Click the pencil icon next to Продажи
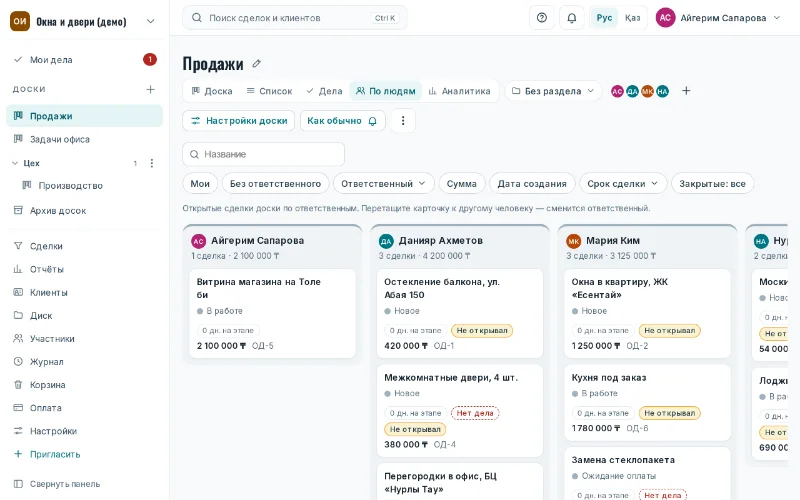The width and height of the screenshot is (800, 500). click(257, 64)
